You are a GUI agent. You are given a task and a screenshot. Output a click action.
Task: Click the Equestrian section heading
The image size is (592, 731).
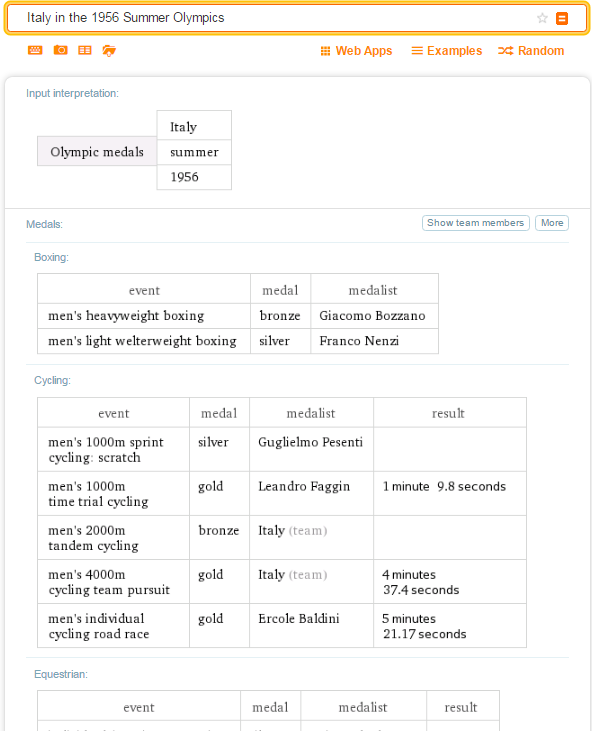[61, 674]
